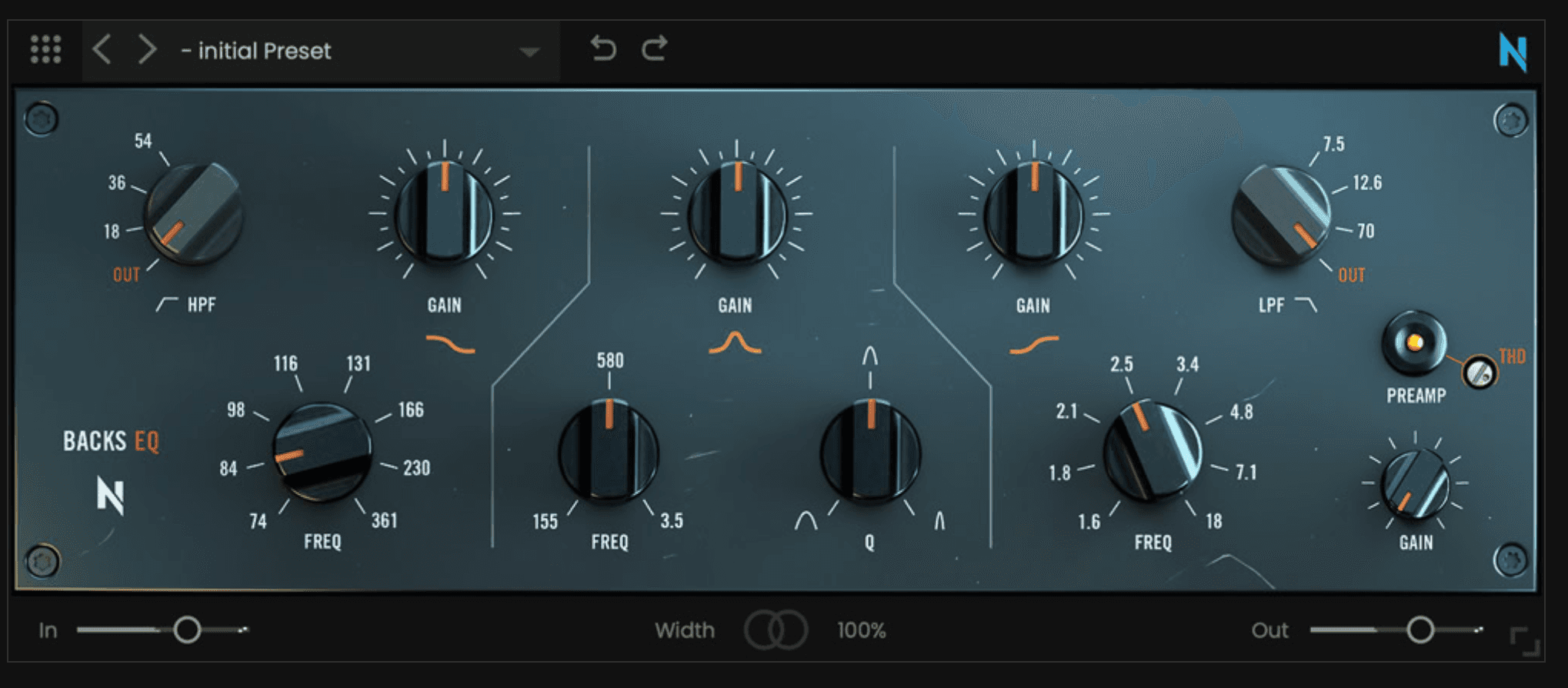The image size is (1568, 688).
Task: Click the PREAMP knob
Action: [1414, 343]
